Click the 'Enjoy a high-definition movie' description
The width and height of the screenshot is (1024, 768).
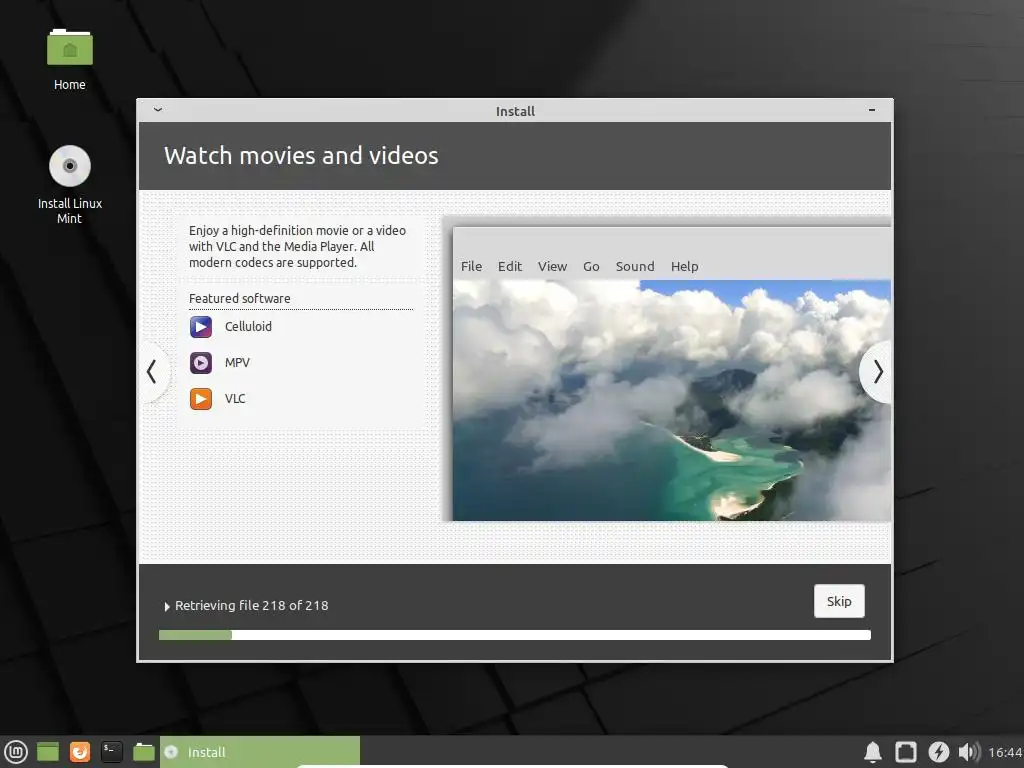pyautogui.click(x=297, y=246)
